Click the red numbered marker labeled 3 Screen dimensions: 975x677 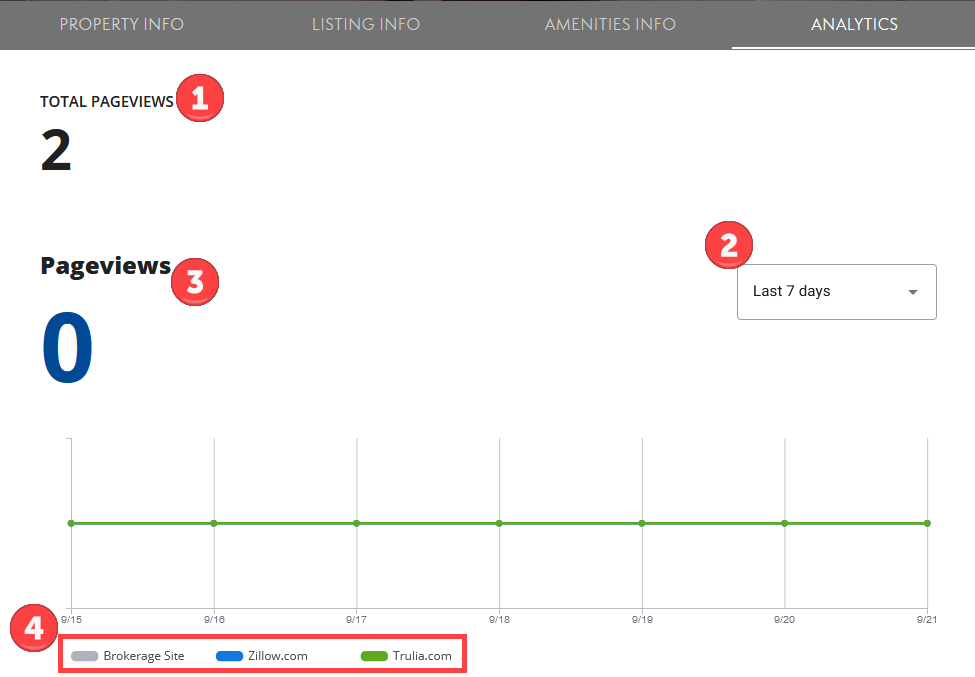(194, 282)
